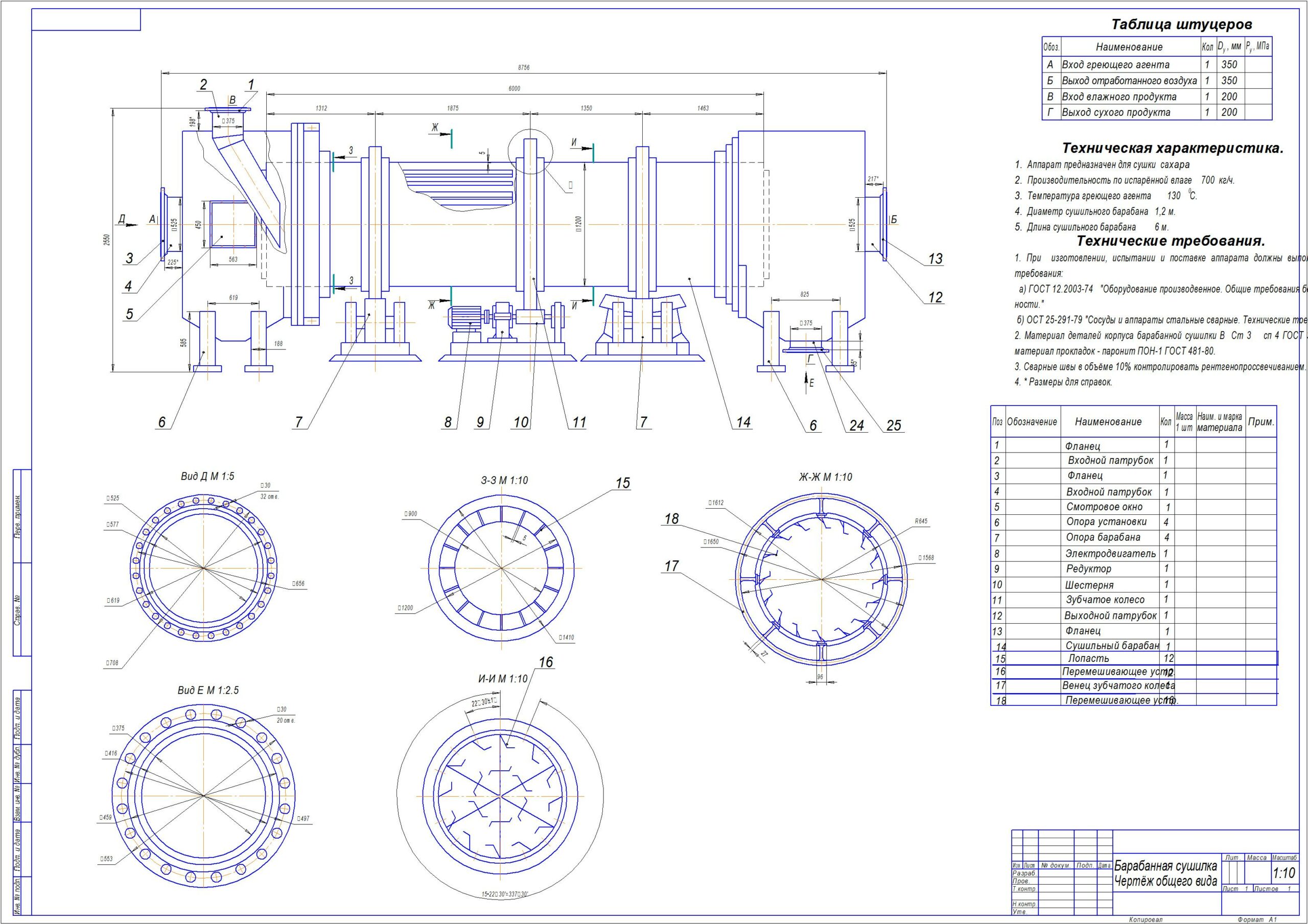Select the 'З-З М 1:10' section label

click(504, 480)
